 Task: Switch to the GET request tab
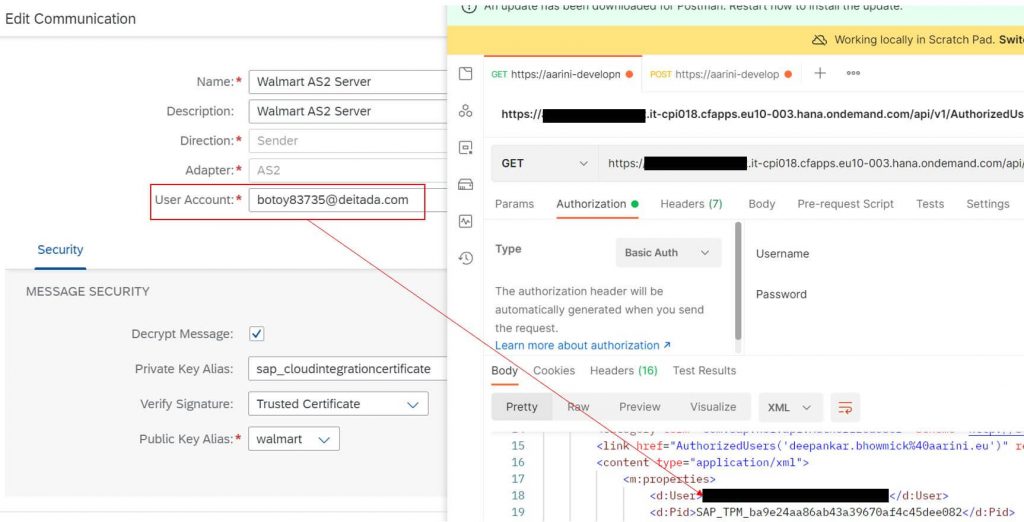click(562, 74)
